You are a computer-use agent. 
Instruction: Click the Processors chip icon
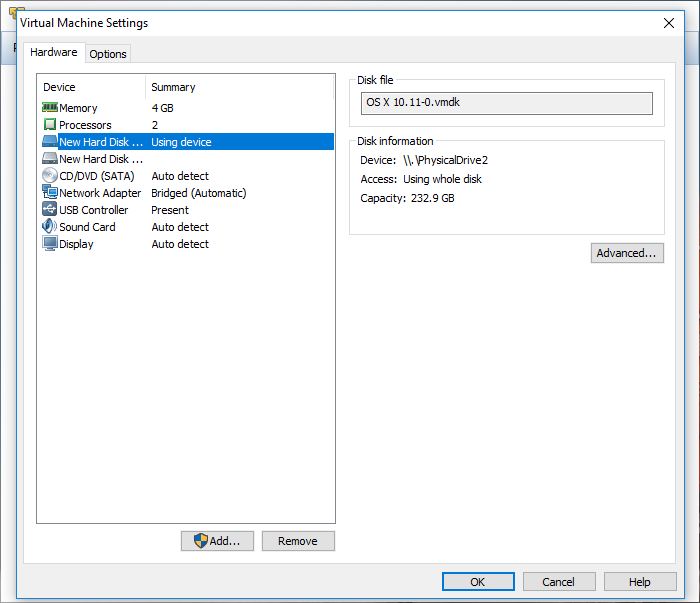[x=50, y=124]
